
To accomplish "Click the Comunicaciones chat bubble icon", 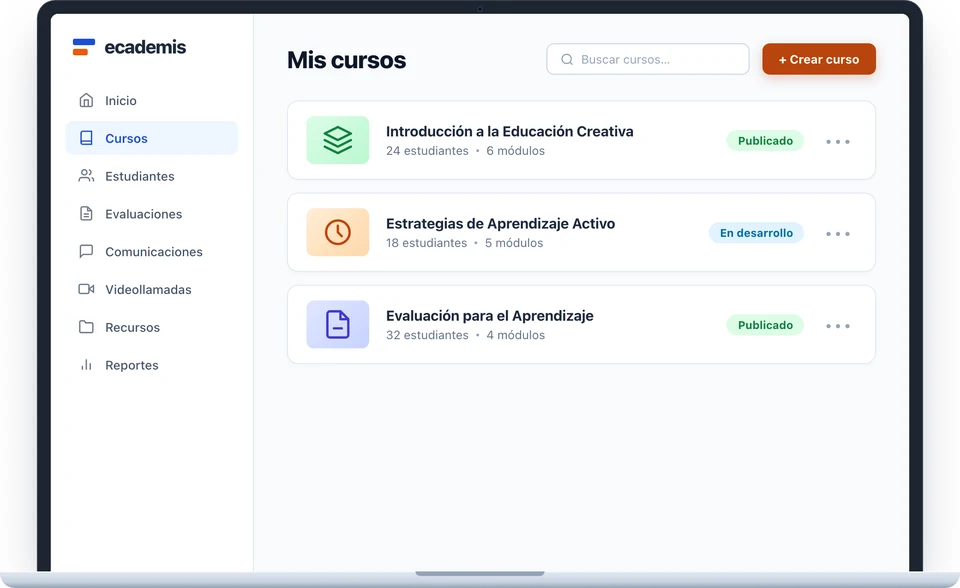I will tap(86, 251).
